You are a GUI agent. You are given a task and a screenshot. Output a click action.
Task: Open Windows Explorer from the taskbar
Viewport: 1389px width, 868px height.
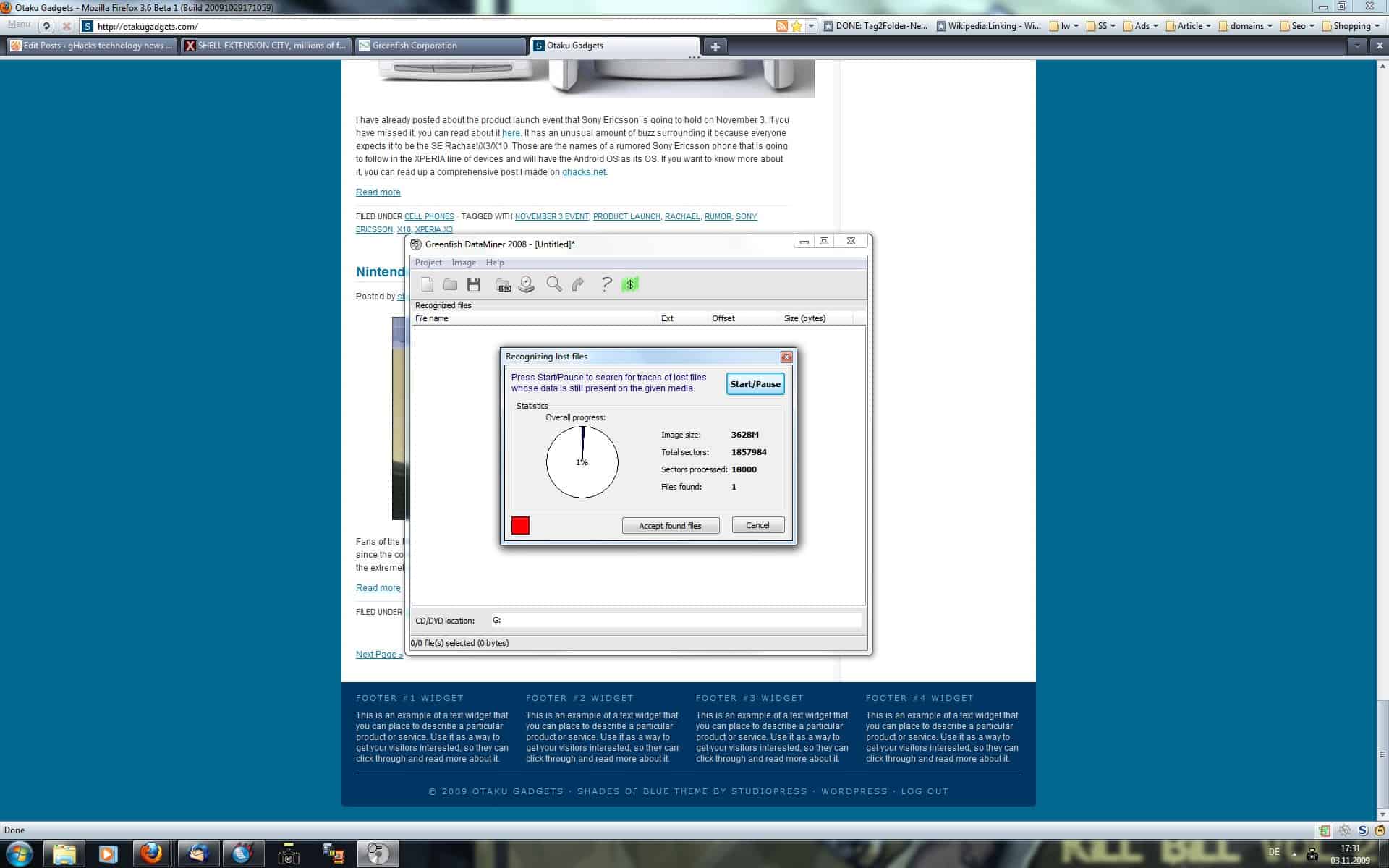[x=64, y=854]
